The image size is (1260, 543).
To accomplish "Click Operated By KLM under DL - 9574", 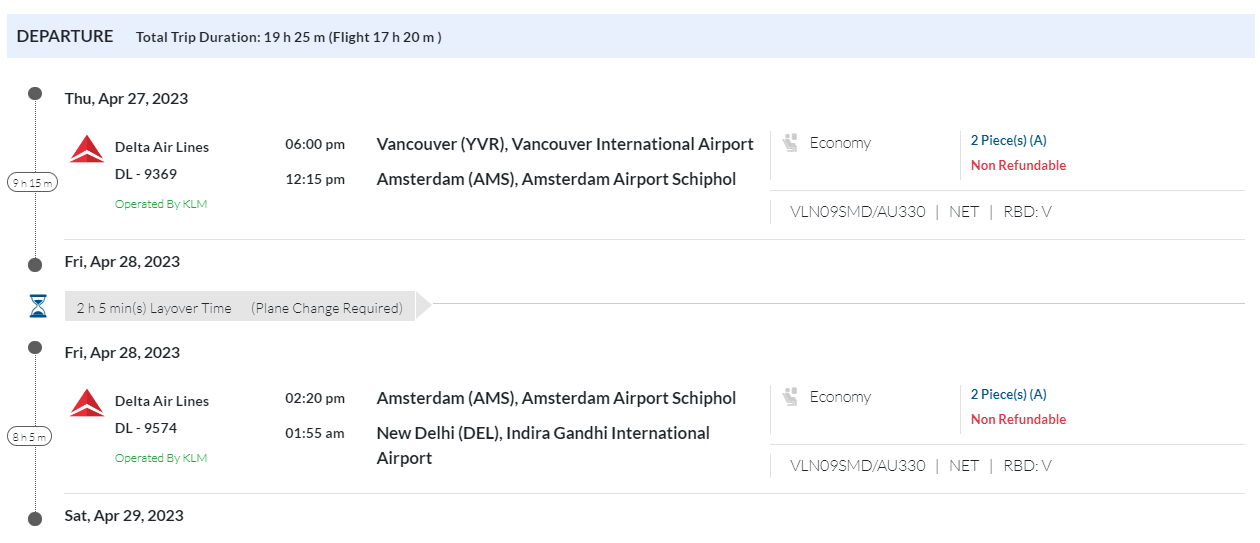I will click(x=161, y=458).
